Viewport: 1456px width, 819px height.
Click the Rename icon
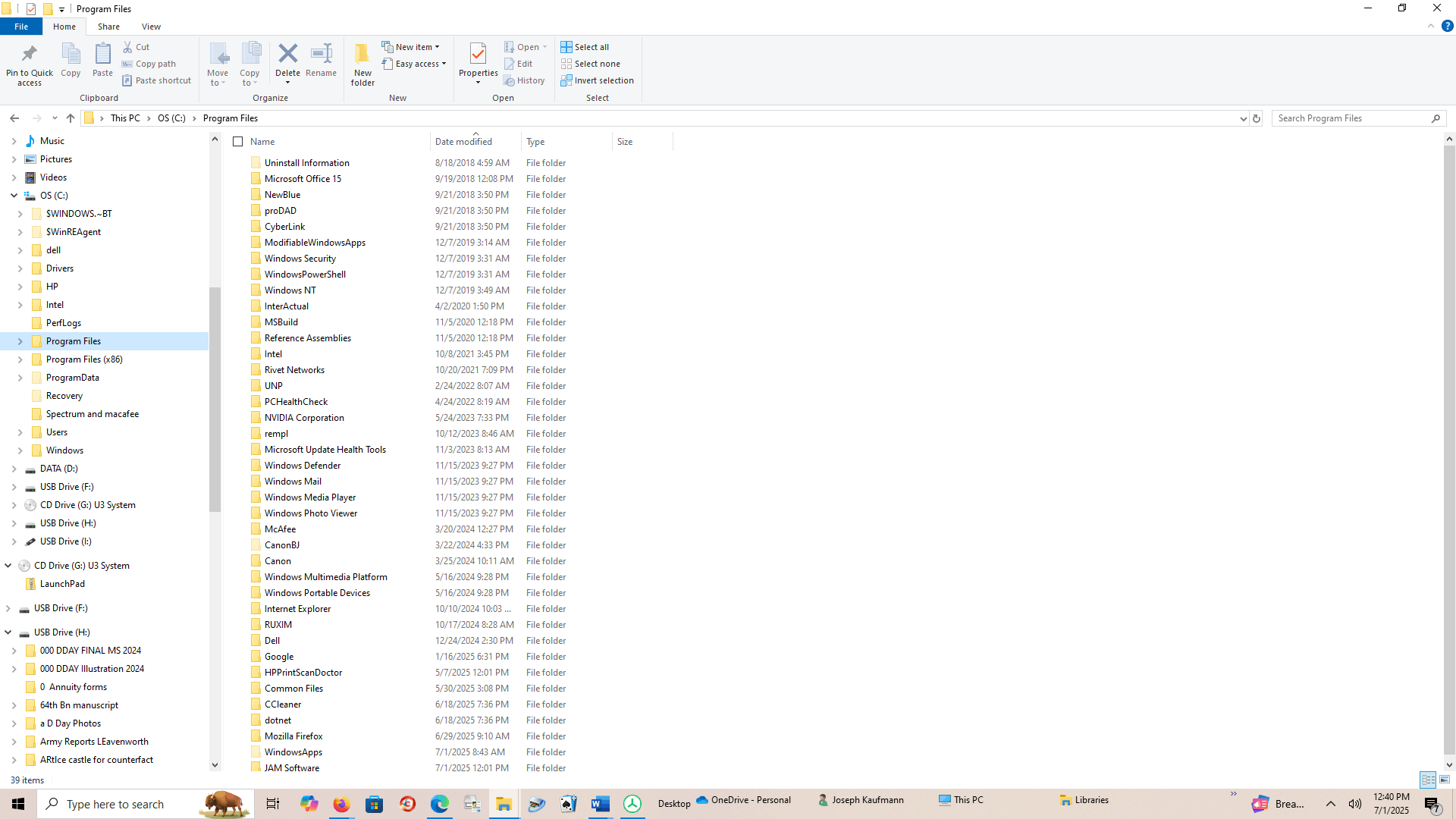(322, 53)
